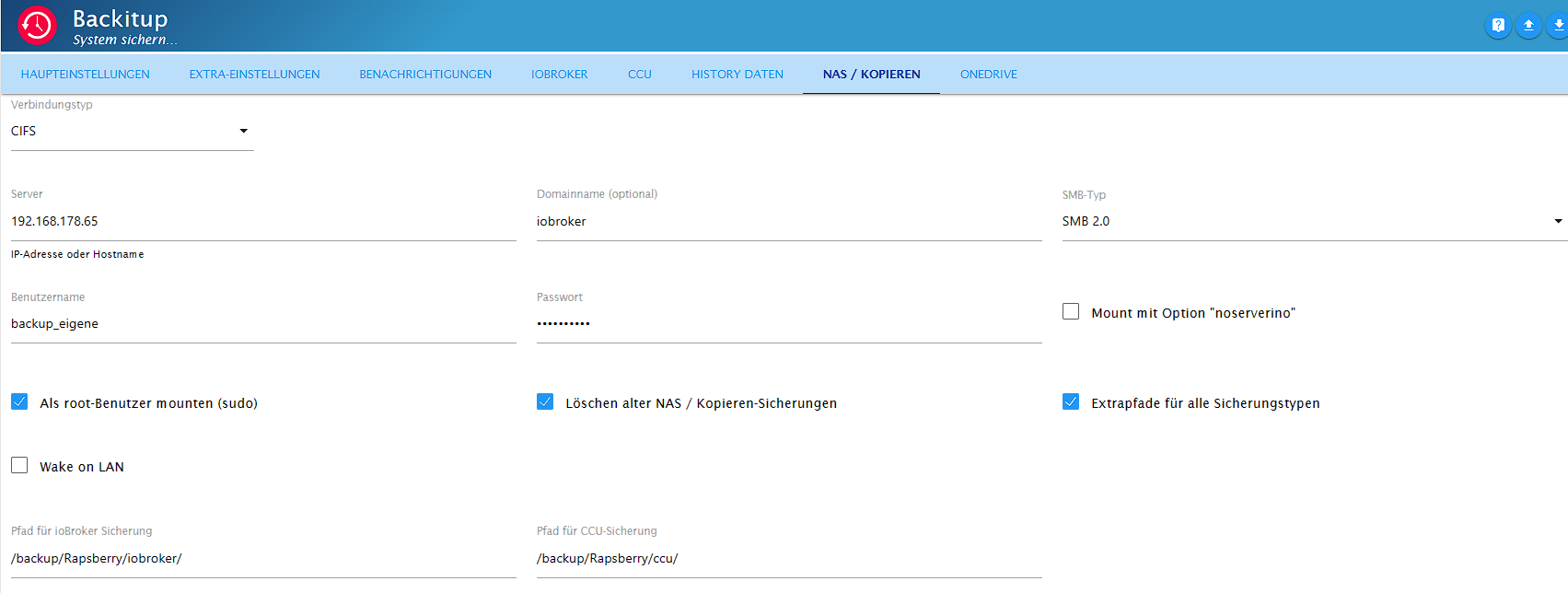Enable the Wake on LAN checkbox
1568x593 pixels.
point(19,466)
